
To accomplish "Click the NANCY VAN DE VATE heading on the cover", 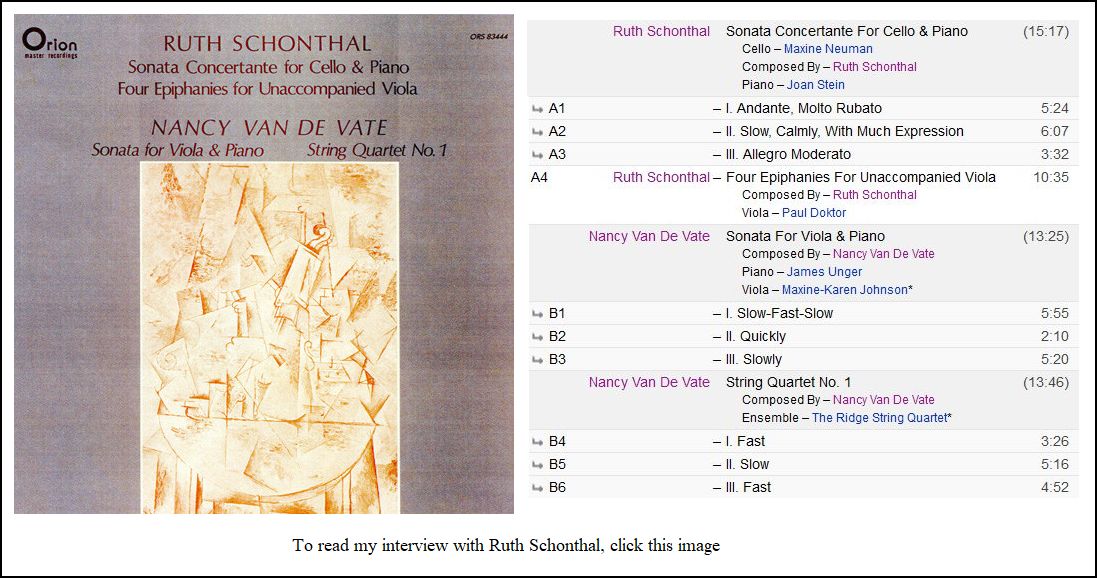I will (x=269, y=128).
